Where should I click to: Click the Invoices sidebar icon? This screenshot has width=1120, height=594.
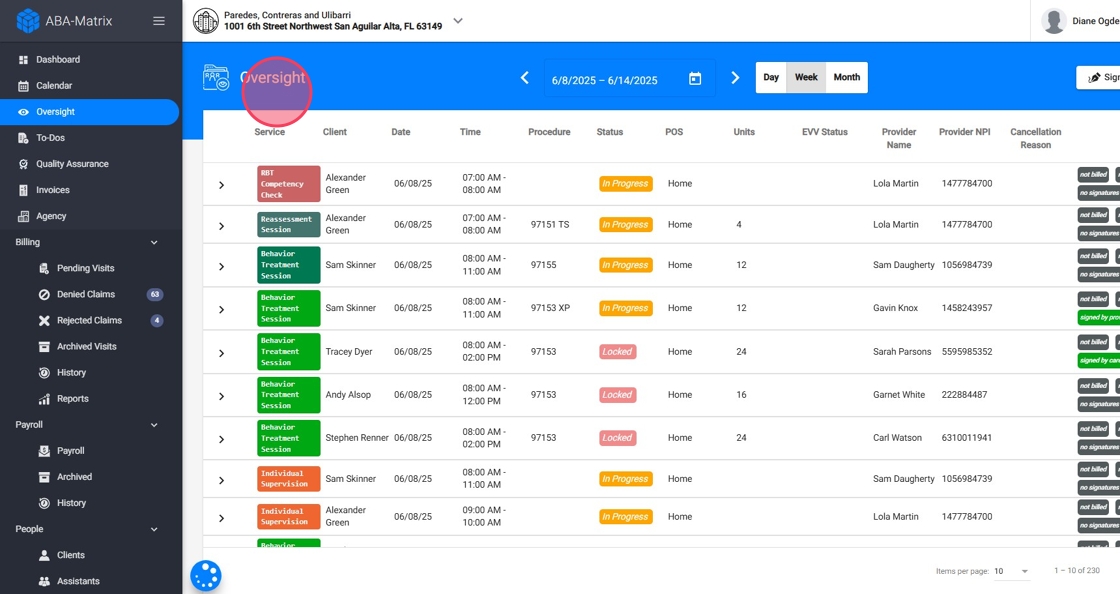(x=24, y=190)
